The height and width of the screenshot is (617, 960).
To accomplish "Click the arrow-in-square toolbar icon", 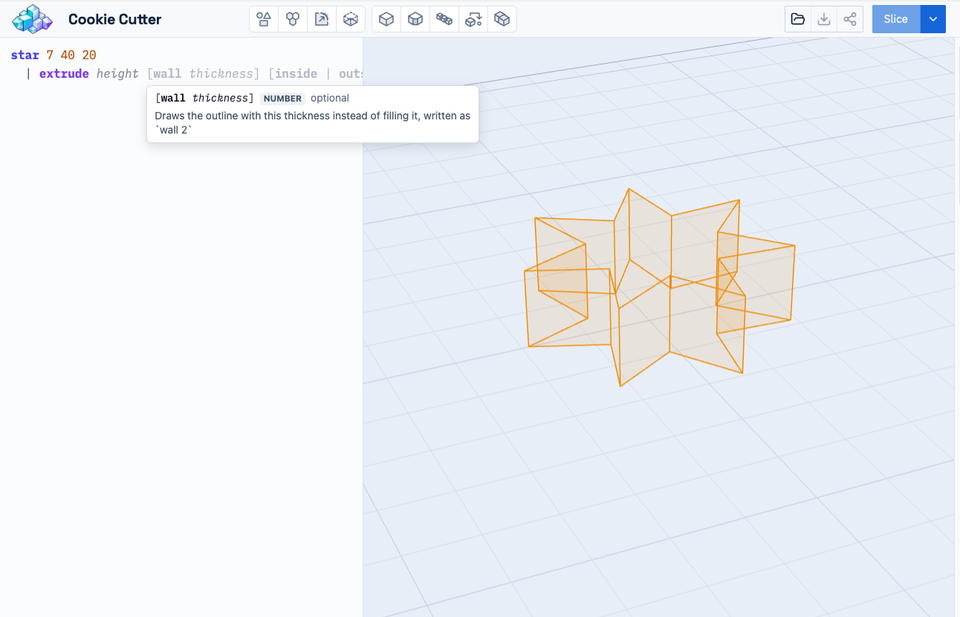I will tap(321, 19).
